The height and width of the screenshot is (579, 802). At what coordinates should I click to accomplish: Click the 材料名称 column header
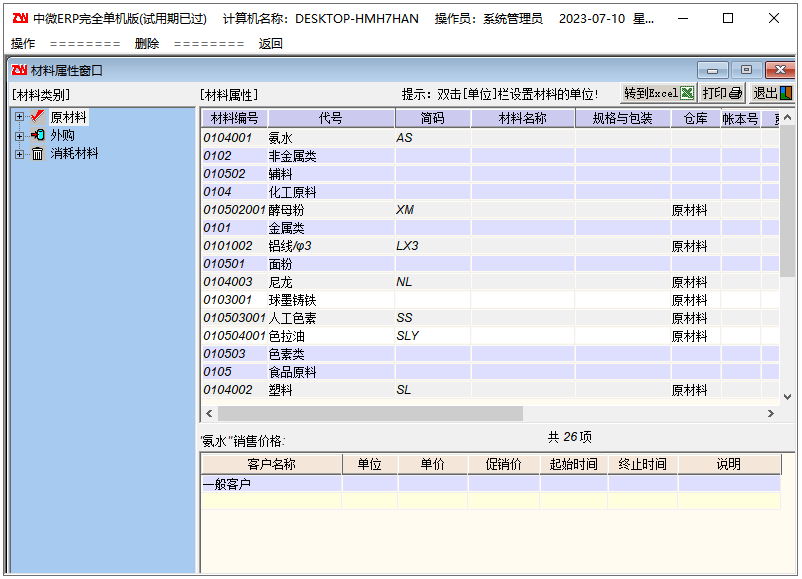[523, 119]
